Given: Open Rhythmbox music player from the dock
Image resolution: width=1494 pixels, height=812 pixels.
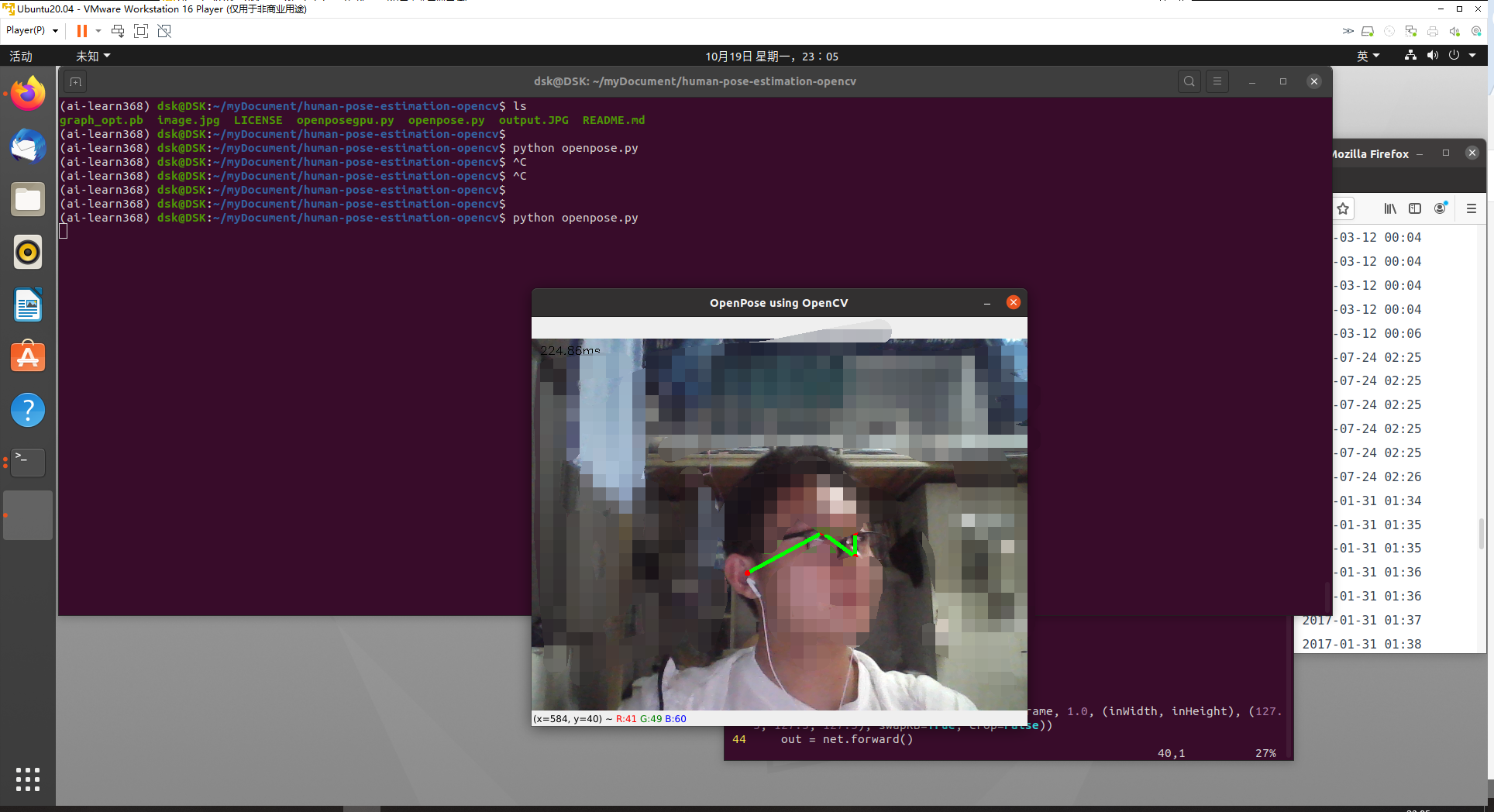Looking at the screenshot, I should pyautogui.click(x=27, y=252).
